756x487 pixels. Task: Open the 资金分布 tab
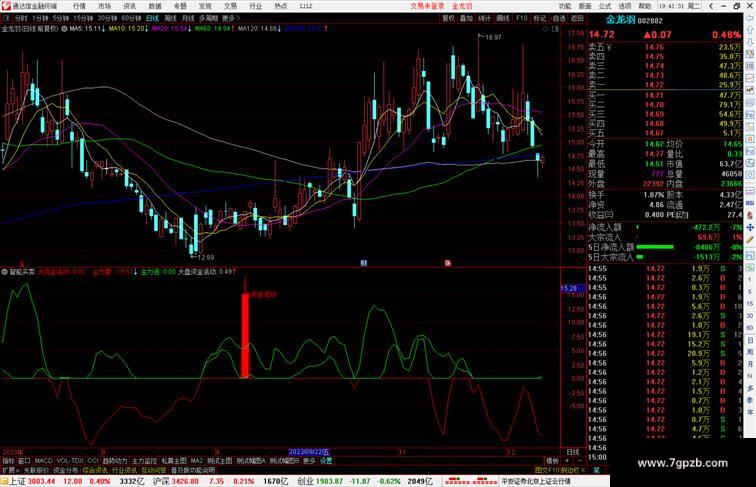pyautogui.click(x=66, y=470)
